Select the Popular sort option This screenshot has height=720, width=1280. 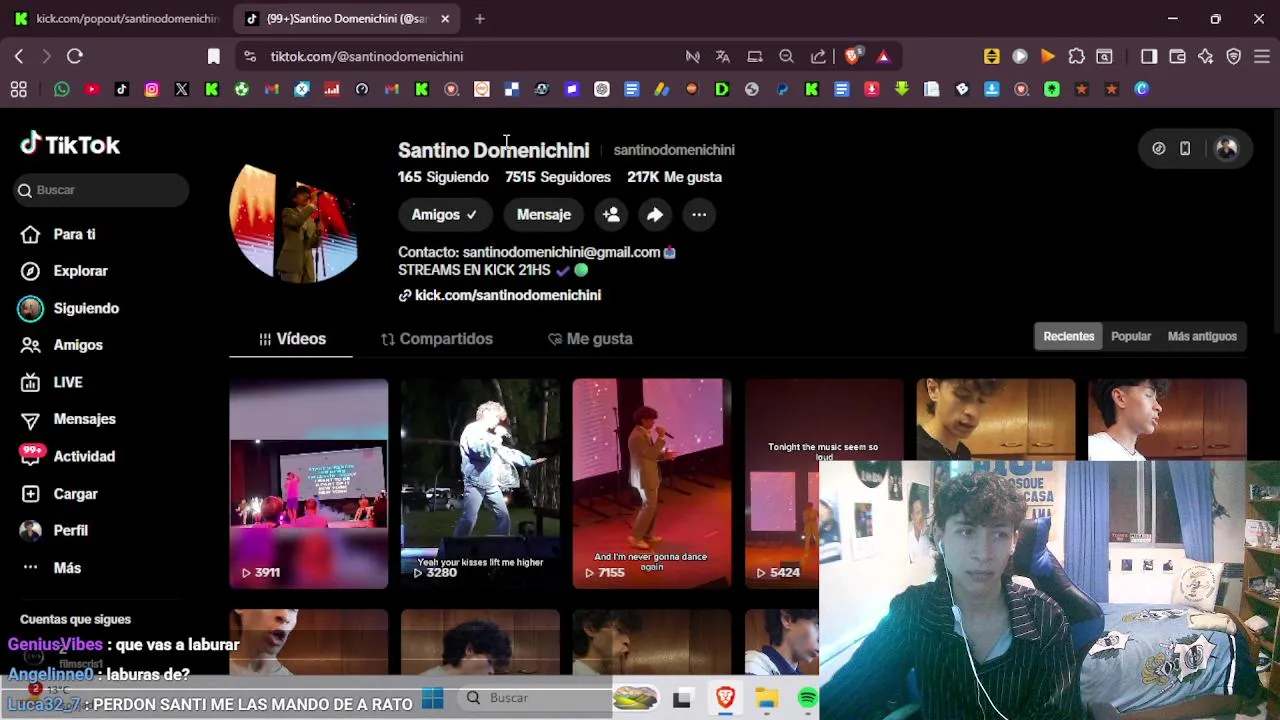(1131, 336)
